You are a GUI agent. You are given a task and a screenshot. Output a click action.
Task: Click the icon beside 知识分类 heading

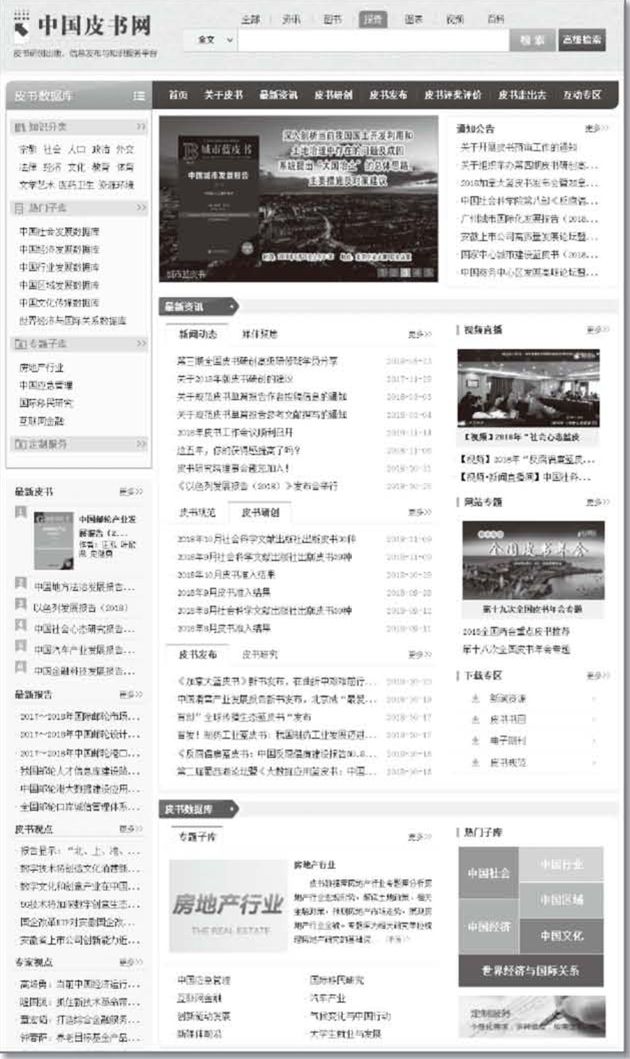tap(20, 126)
